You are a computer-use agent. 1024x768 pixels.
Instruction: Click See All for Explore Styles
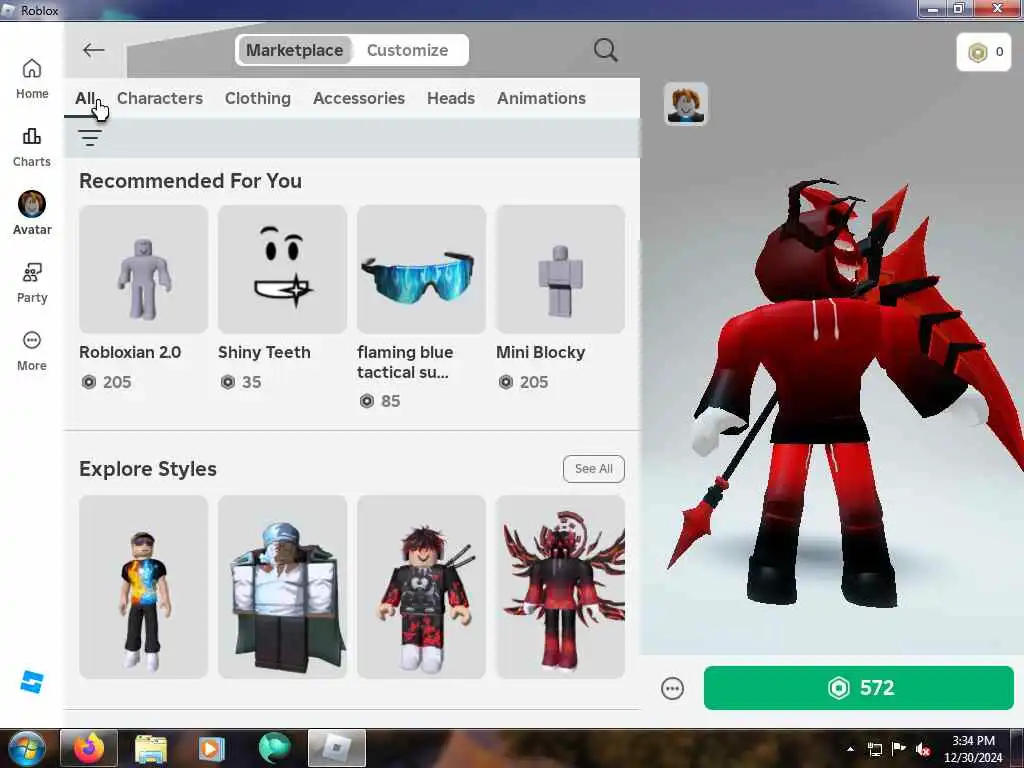pos(594,468)
